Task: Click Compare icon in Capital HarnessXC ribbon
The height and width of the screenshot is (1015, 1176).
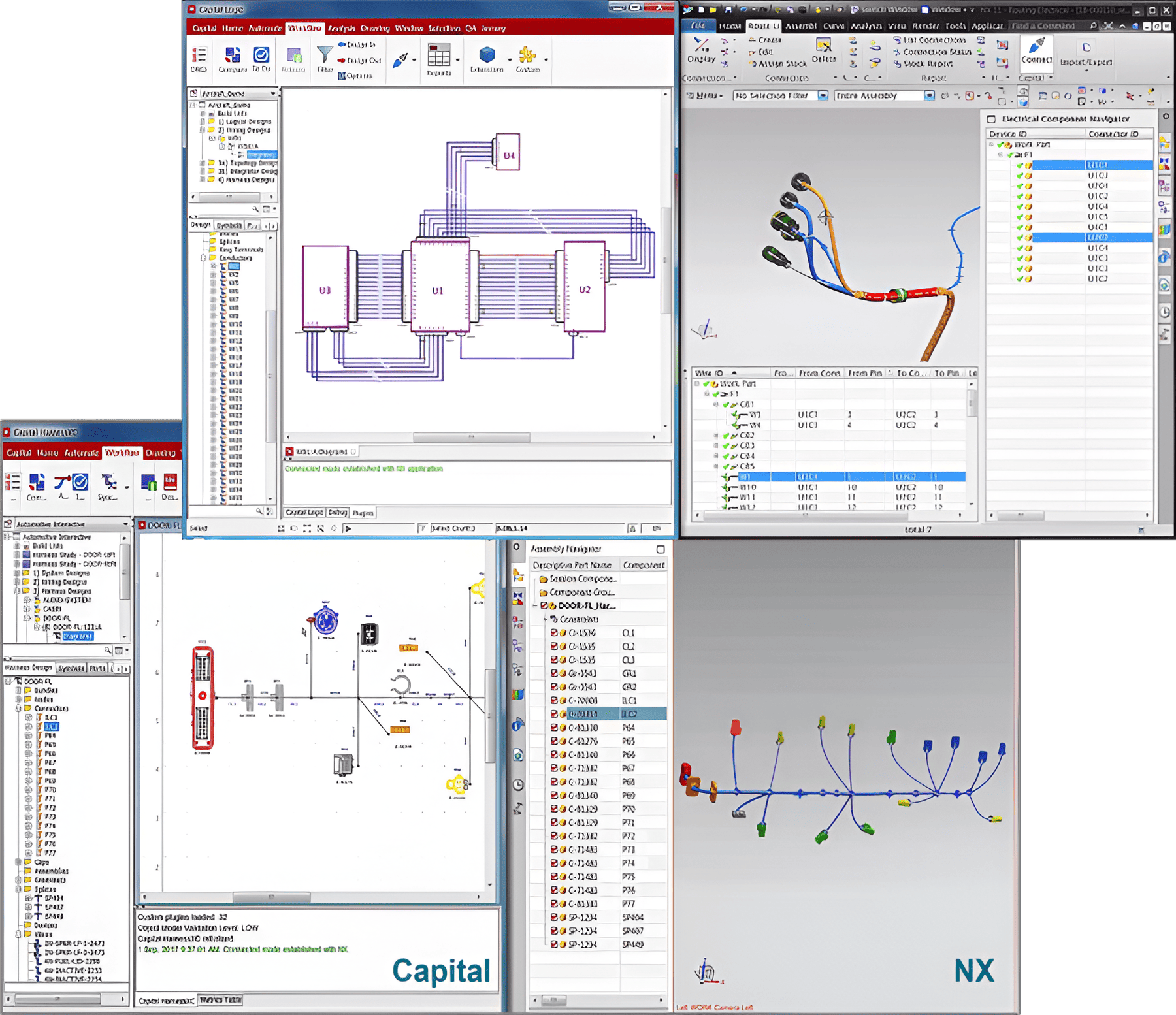Action: click(x=36, y=487)
